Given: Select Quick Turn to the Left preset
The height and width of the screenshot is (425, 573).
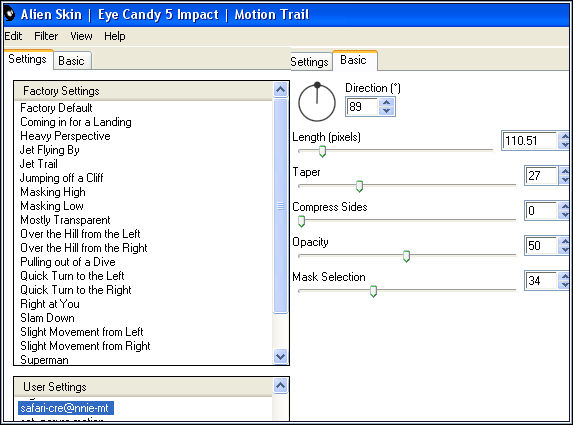Looking at the screenshot, I should 72,276.
